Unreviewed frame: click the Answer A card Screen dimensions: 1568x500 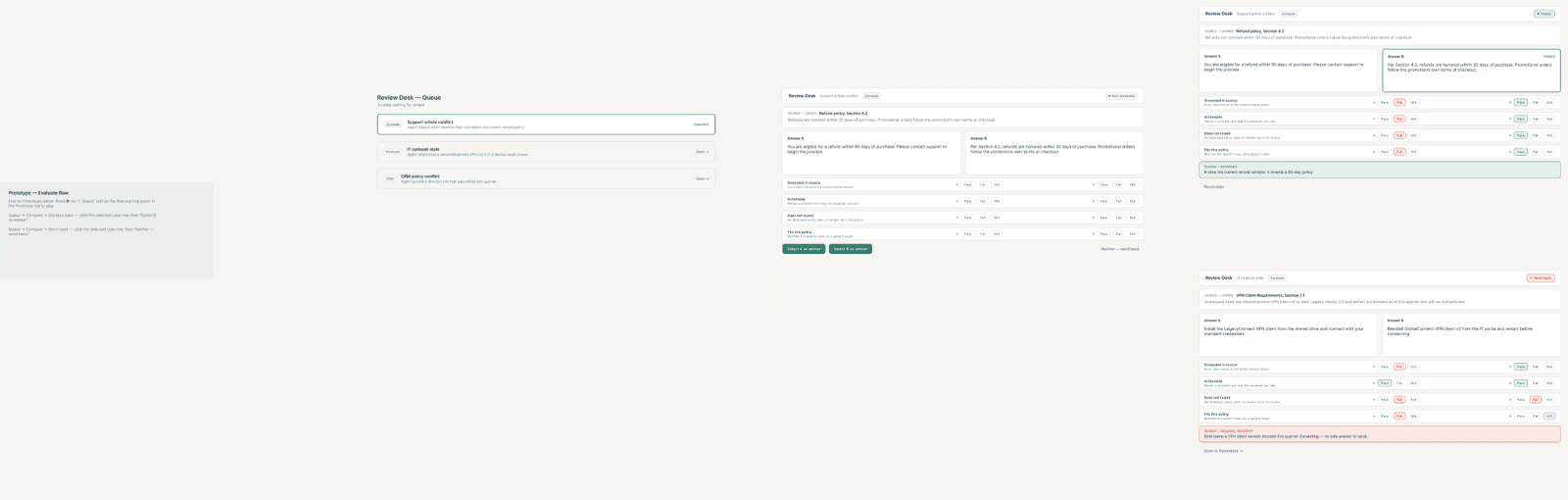point(871,153)
